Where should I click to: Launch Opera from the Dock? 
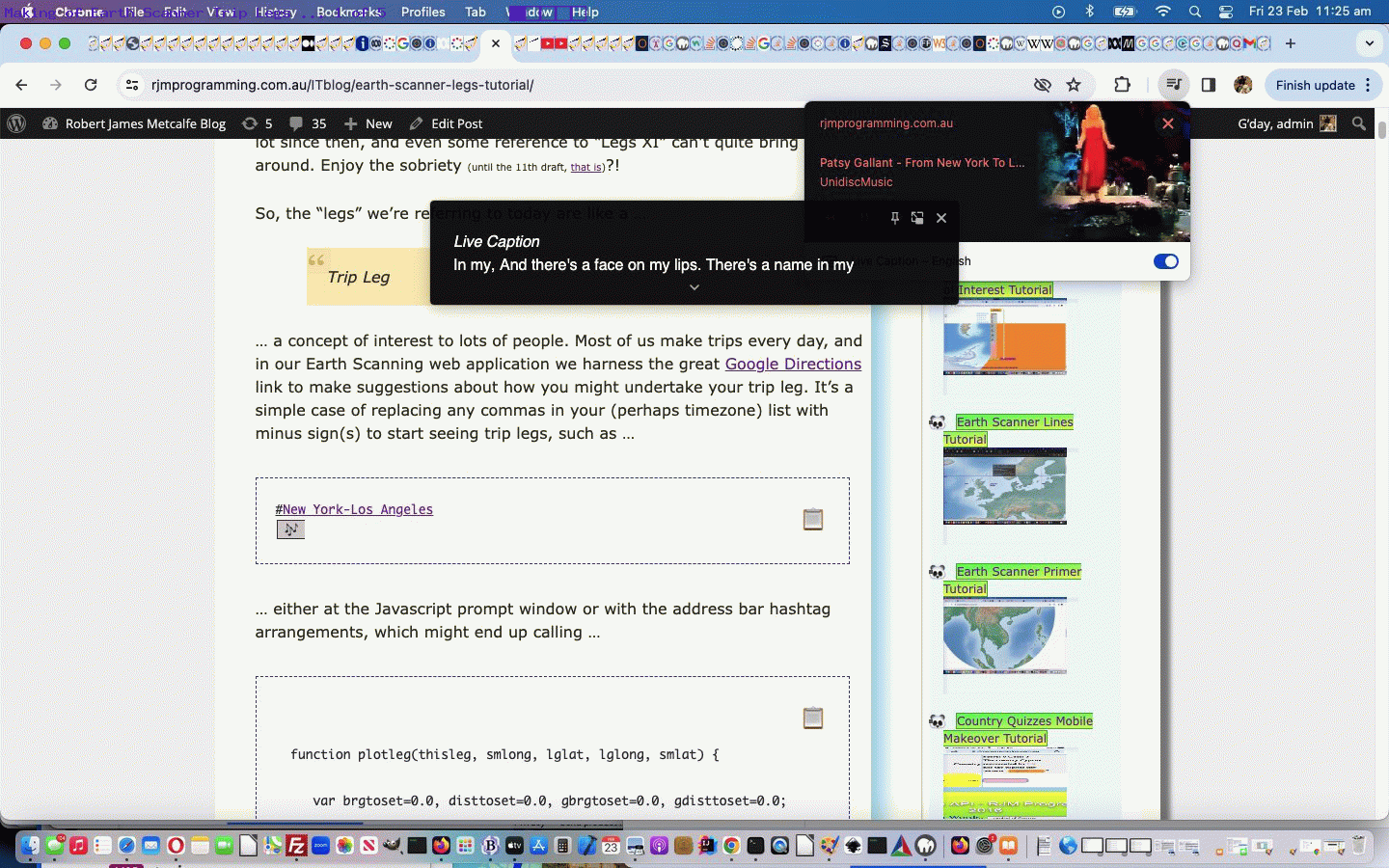[176, 846]
